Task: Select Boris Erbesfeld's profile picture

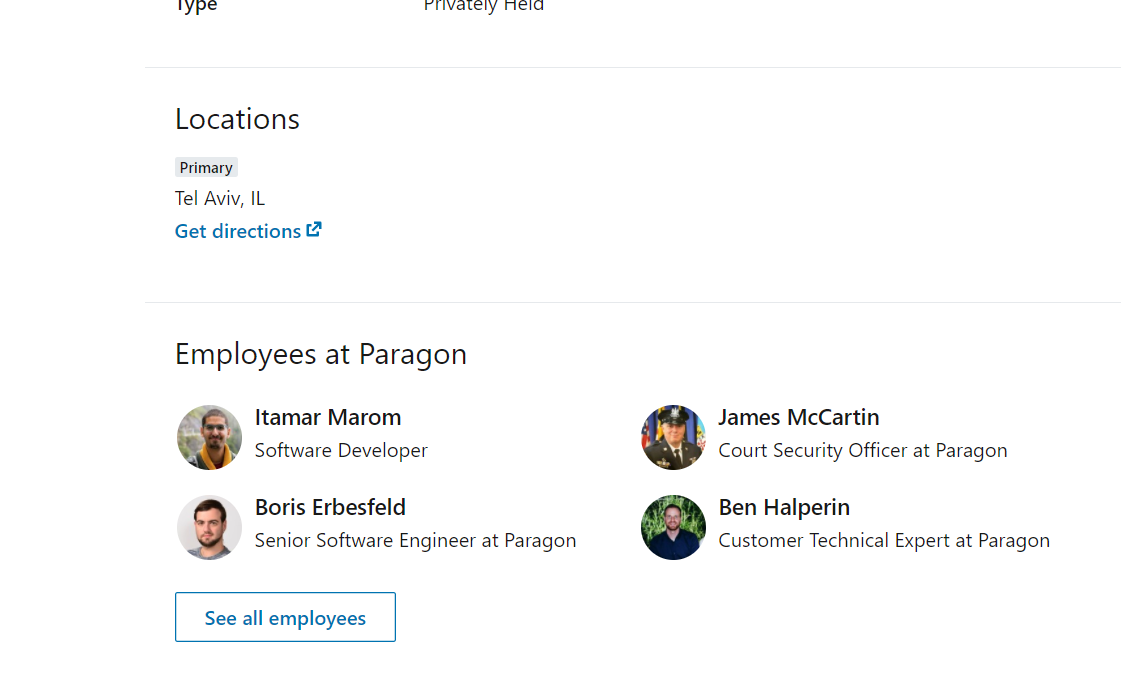Action: (x=209, y=527)
